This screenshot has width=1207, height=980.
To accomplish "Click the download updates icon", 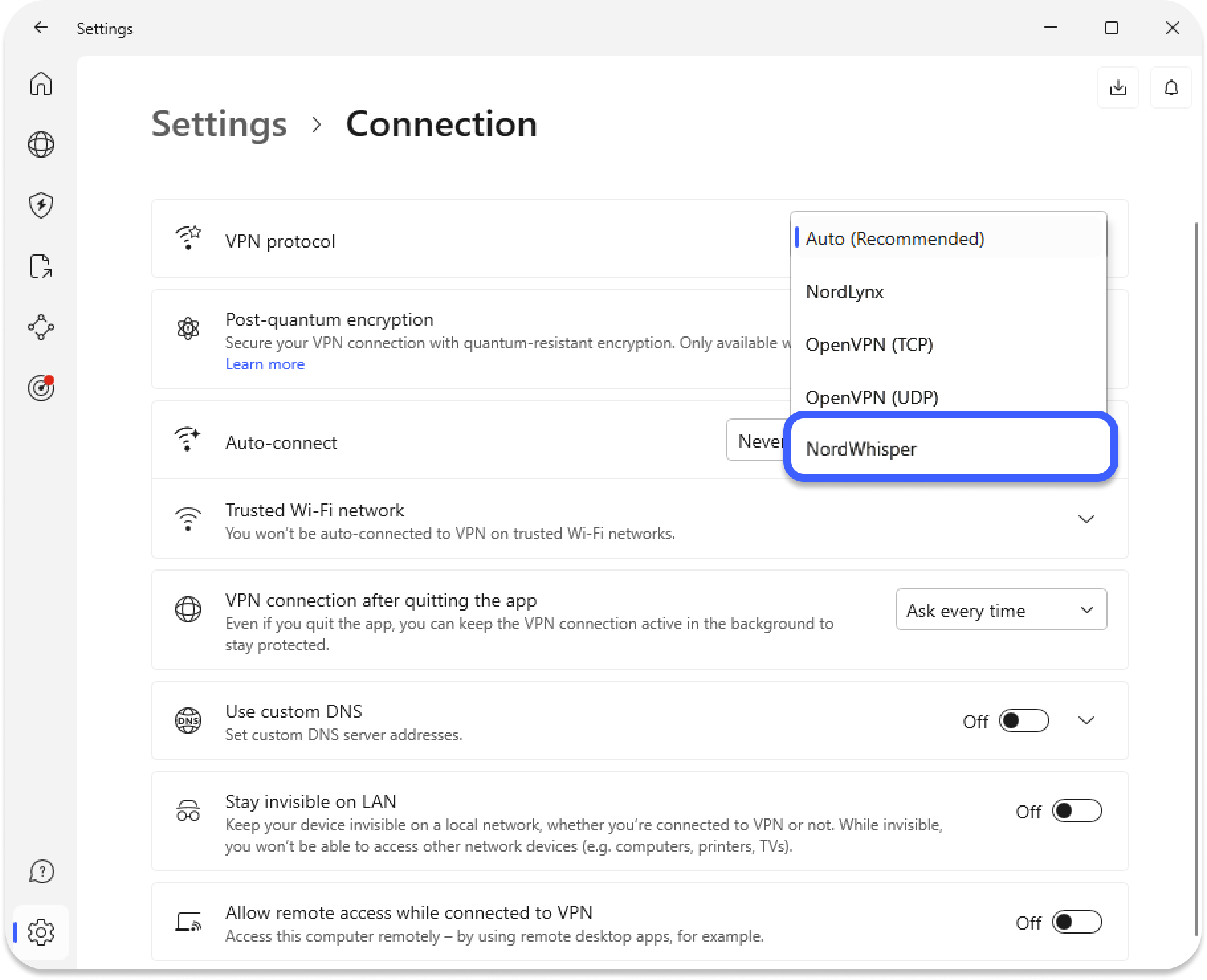I will coord(1118,87).
